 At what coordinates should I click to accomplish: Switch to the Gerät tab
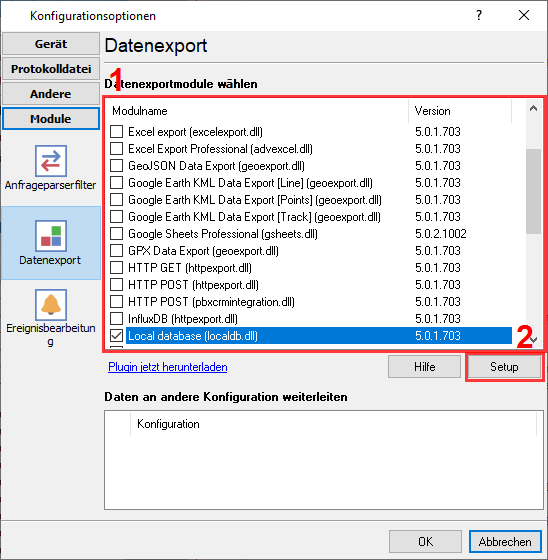point(51,44)
